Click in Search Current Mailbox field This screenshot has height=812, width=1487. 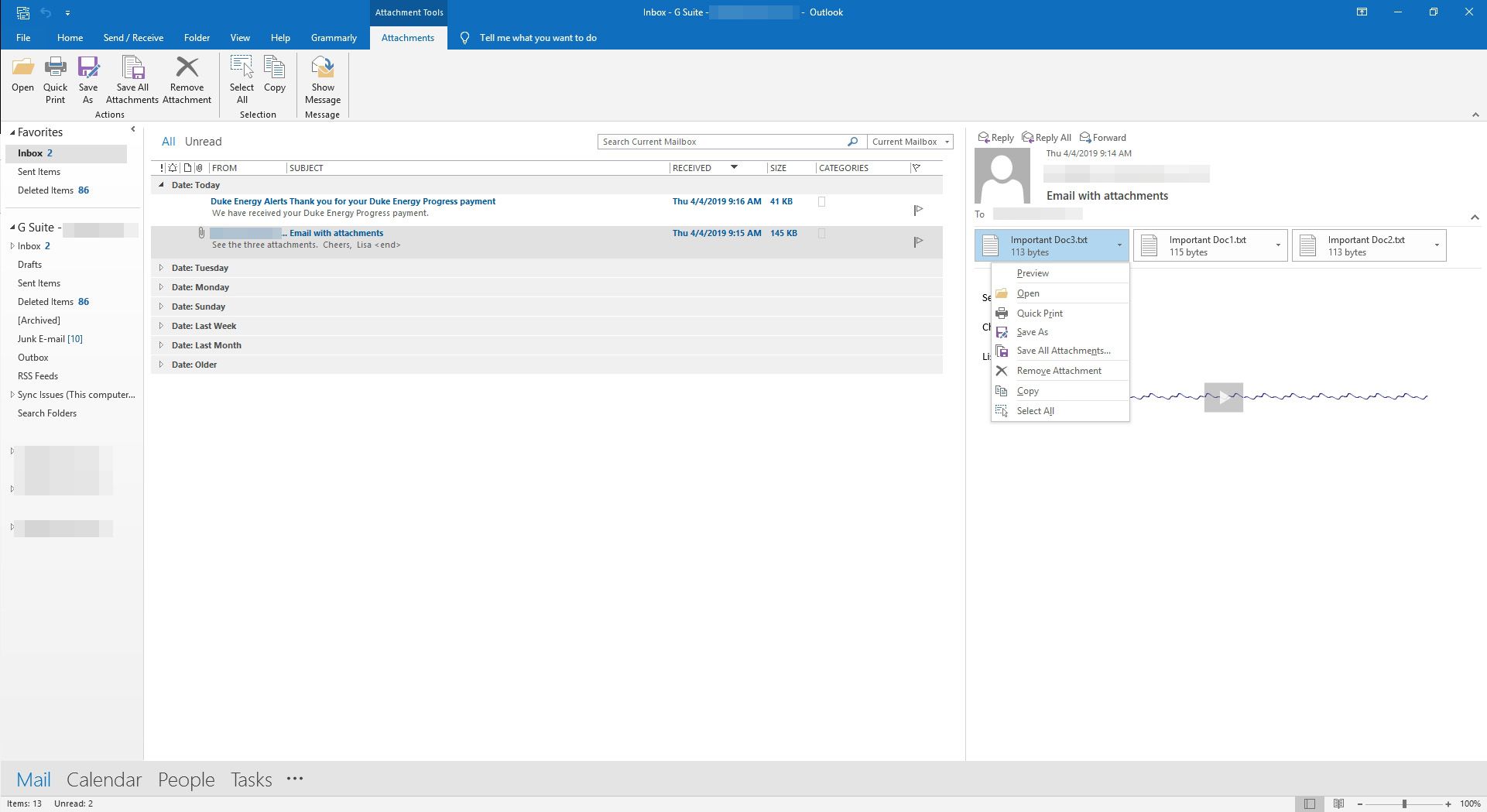(x=721, y=142)
